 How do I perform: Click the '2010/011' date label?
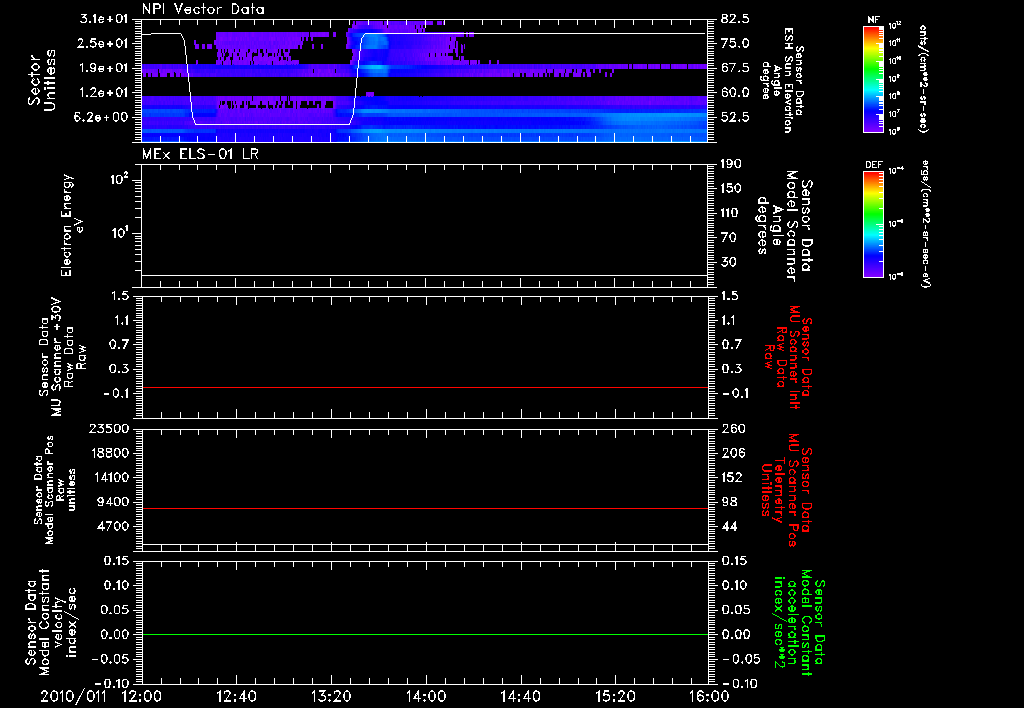[x=71, y=696]
